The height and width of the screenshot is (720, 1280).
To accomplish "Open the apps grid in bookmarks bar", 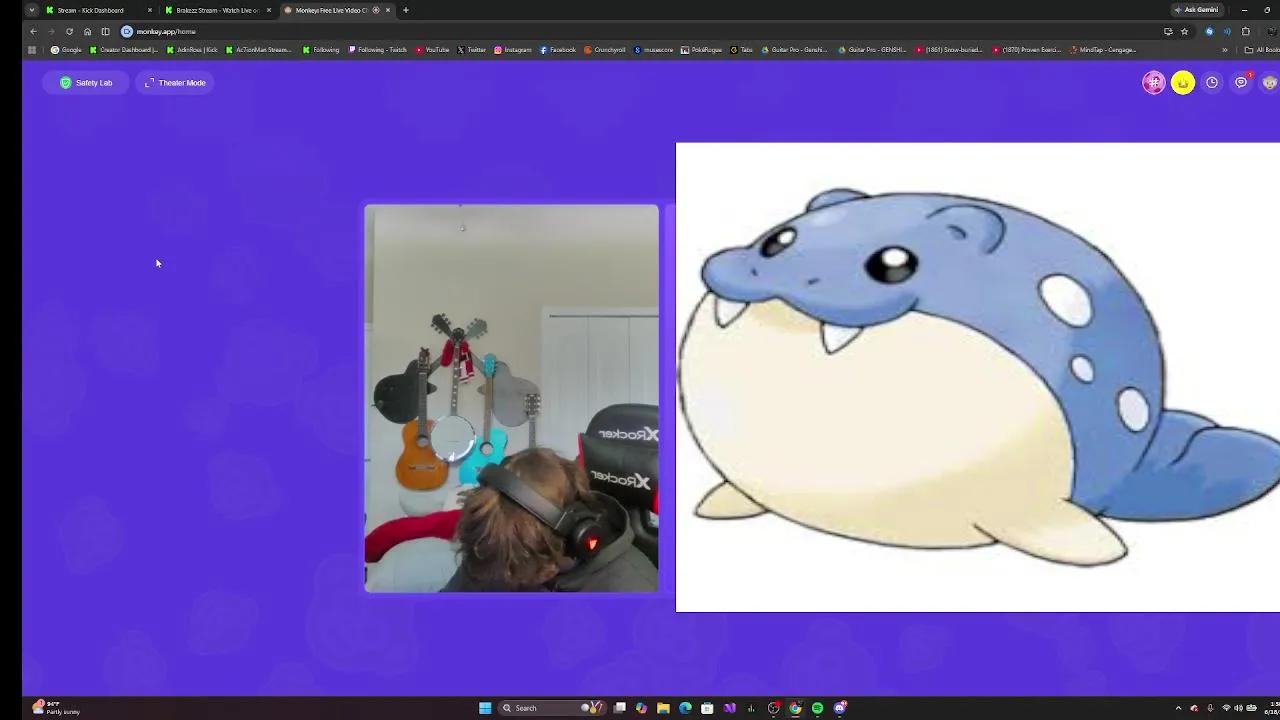I will pyautogui.click(x=32, y=50).
